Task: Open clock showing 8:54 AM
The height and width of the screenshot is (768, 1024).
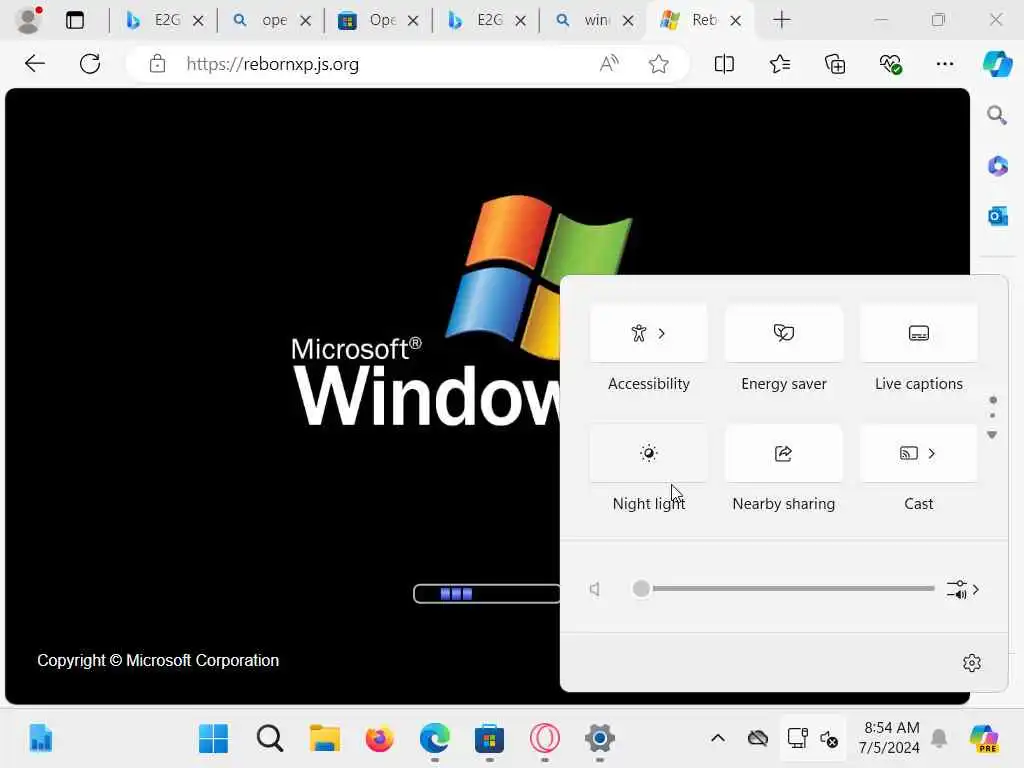Action: coord(890,738)
